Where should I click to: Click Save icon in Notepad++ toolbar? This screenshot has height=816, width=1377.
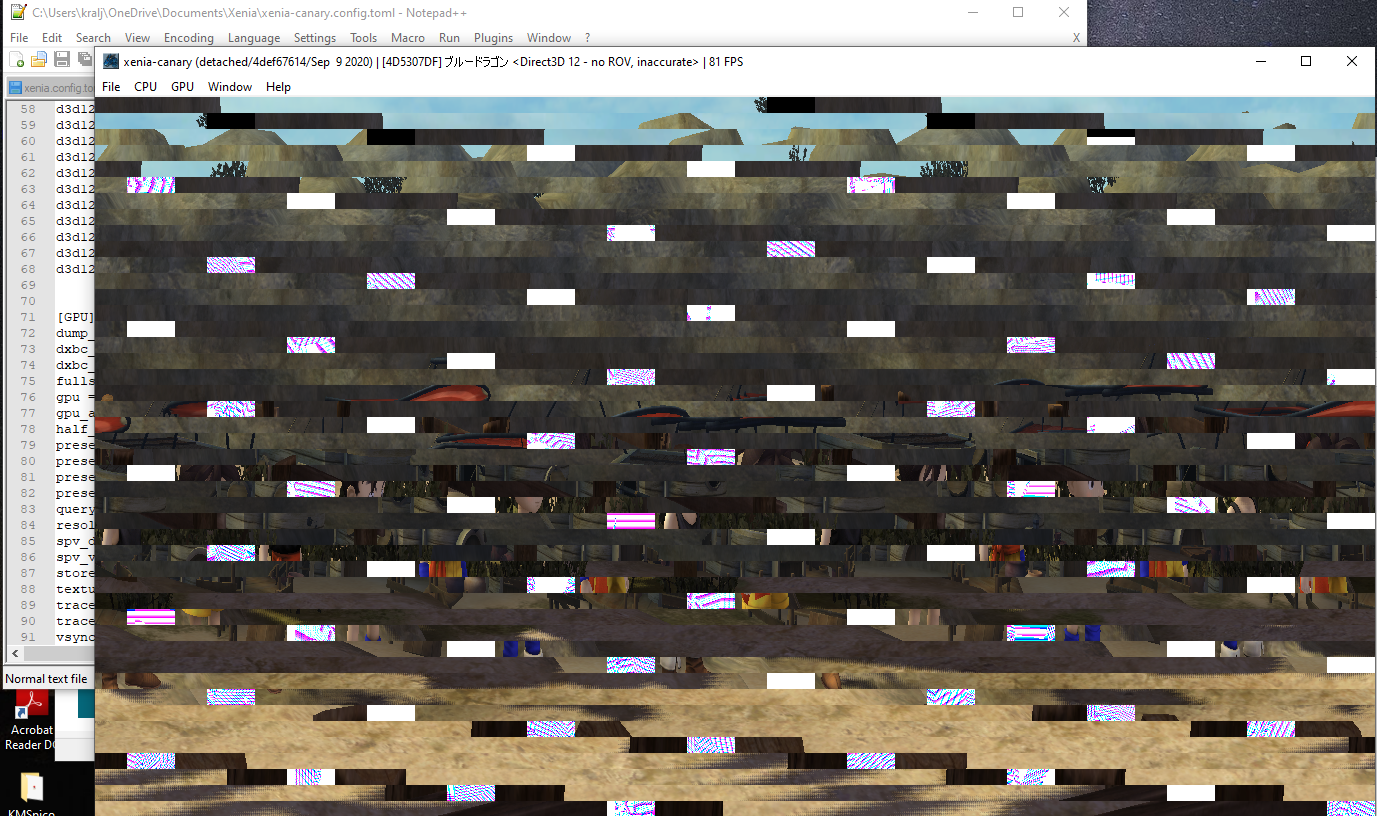pyautogui.click(x=62, y=60)
